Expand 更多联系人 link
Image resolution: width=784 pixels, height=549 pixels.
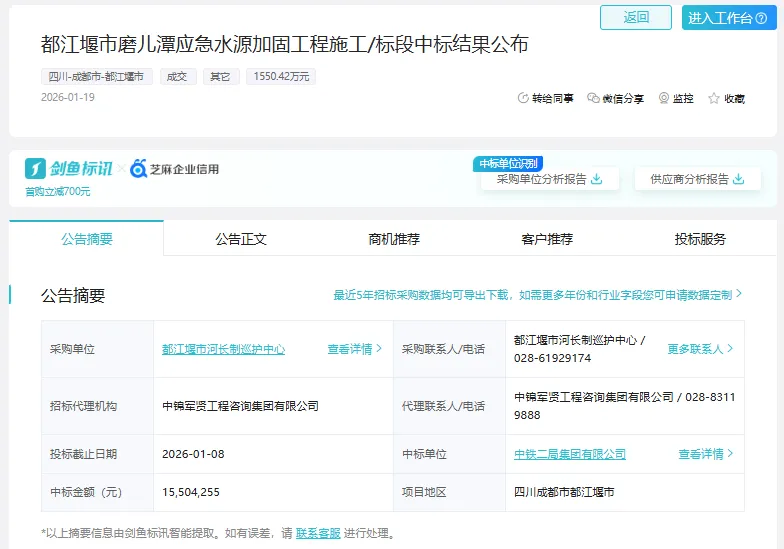700,349
